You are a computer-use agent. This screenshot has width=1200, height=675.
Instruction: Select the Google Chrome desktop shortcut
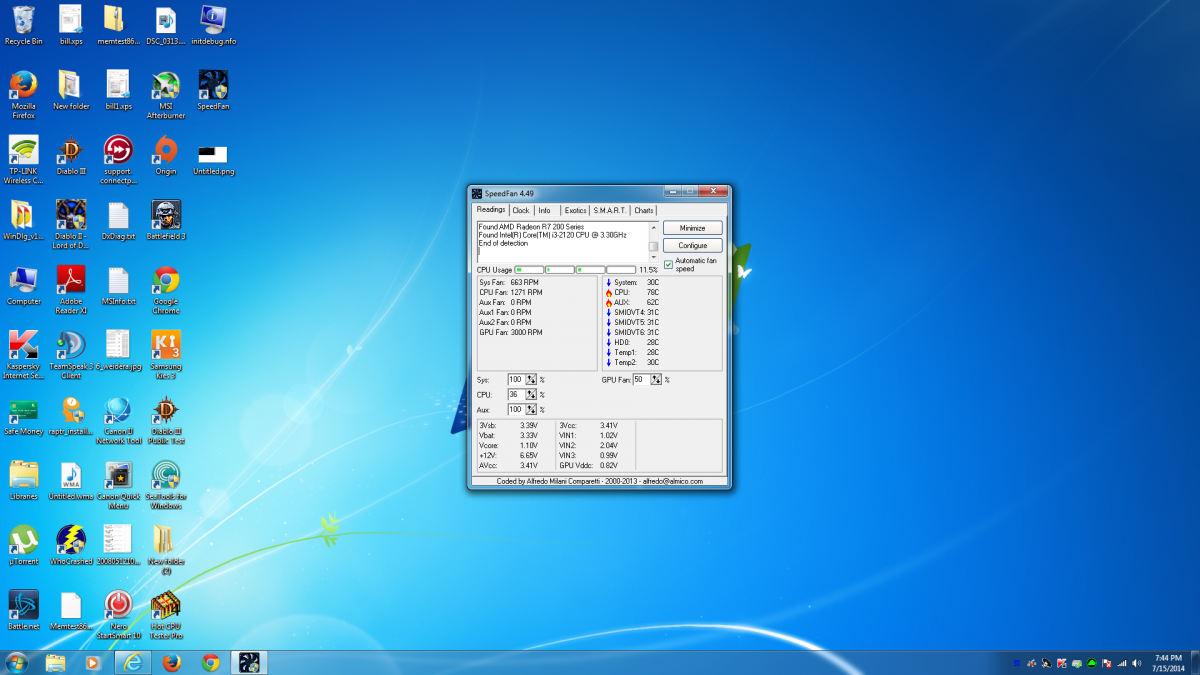(165, 290)
